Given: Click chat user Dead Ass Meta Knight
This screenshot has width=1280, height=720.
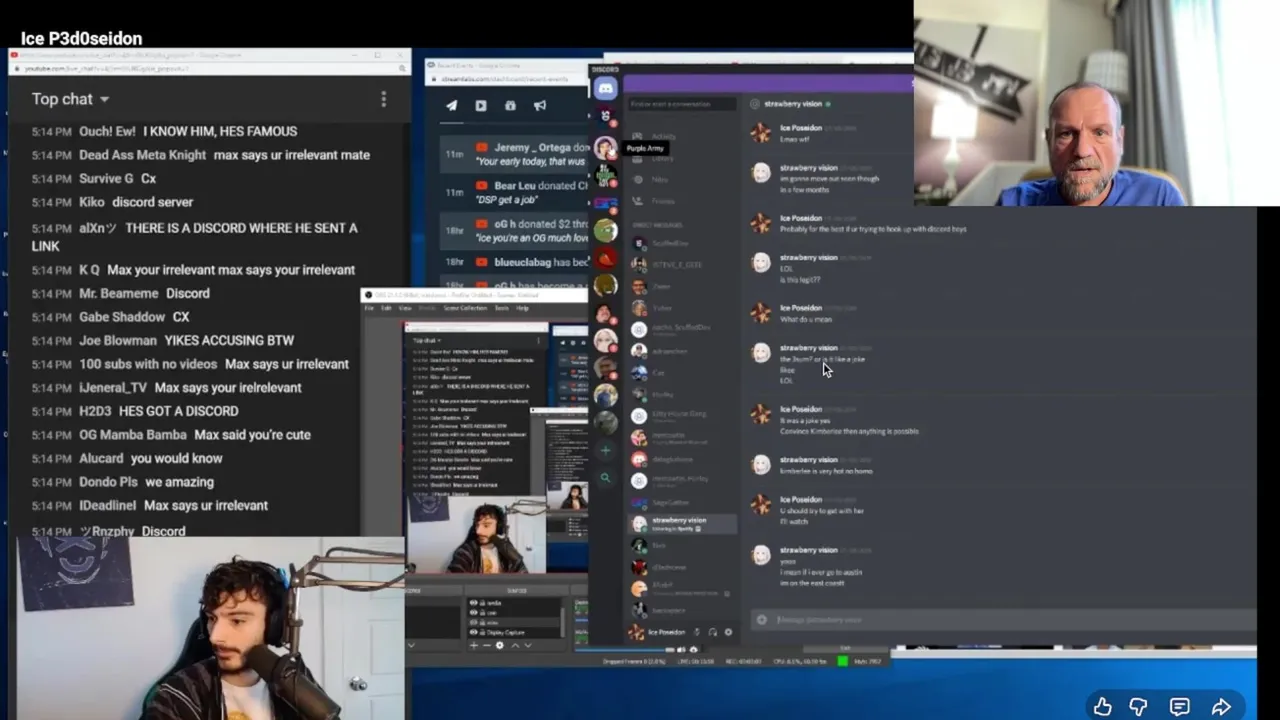Looking at the screenshot, I should coord(142,155).
